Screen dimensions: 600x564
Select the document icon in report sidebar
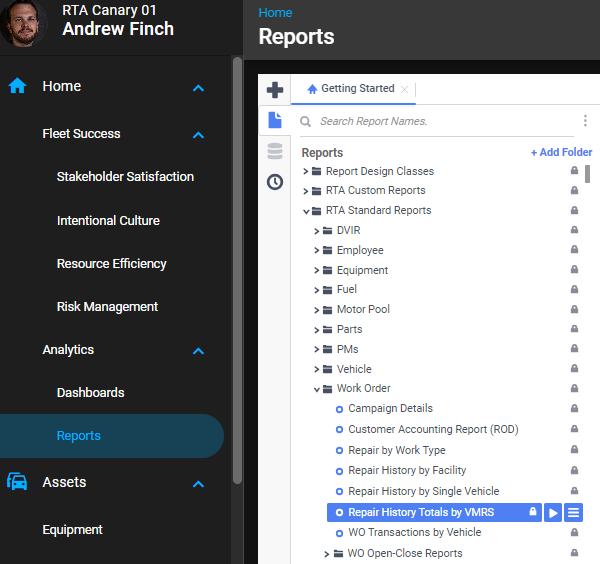click(x=275, y=120)
